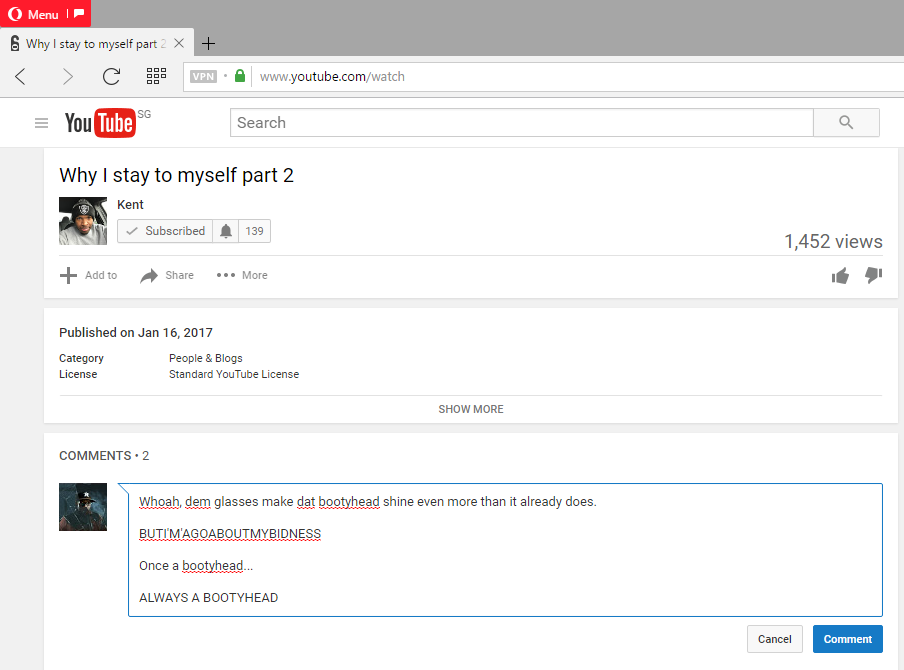Dislike the video with thumbs down
Screen dimensions: 904x670
873,276
